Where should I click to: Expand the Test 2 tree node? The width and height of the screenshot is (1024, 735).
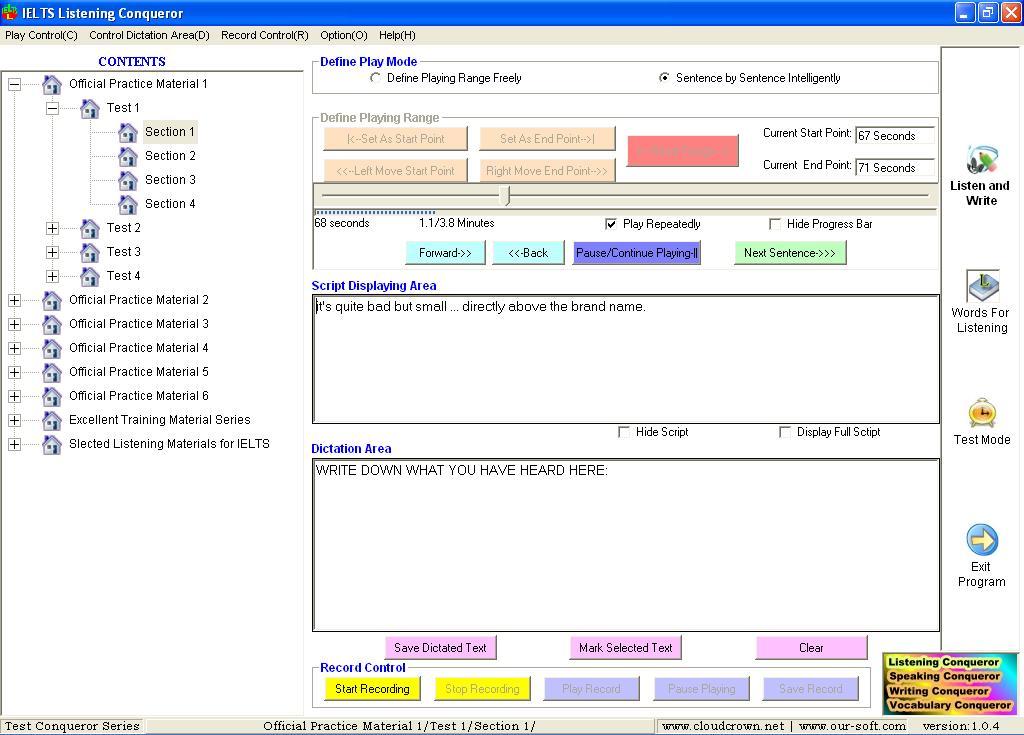pos(52,227)
